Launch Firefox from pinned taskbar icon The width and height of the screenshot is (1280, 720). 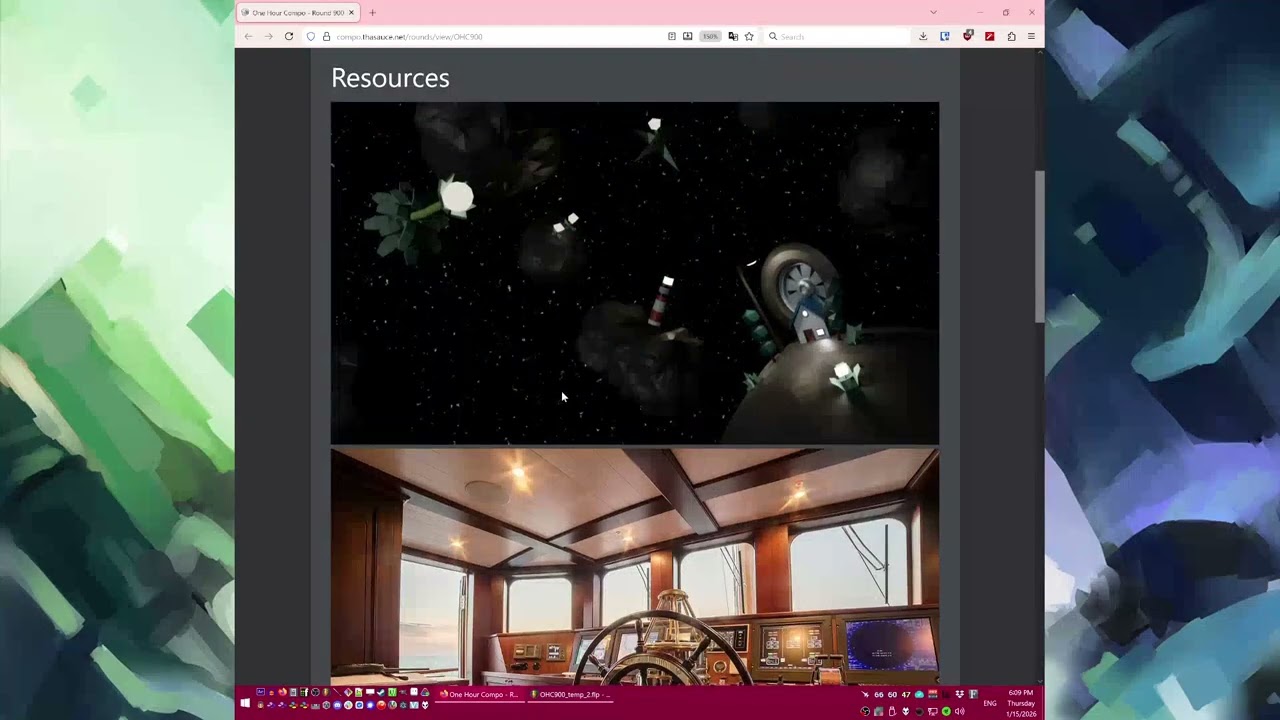[x=282, y=691]
